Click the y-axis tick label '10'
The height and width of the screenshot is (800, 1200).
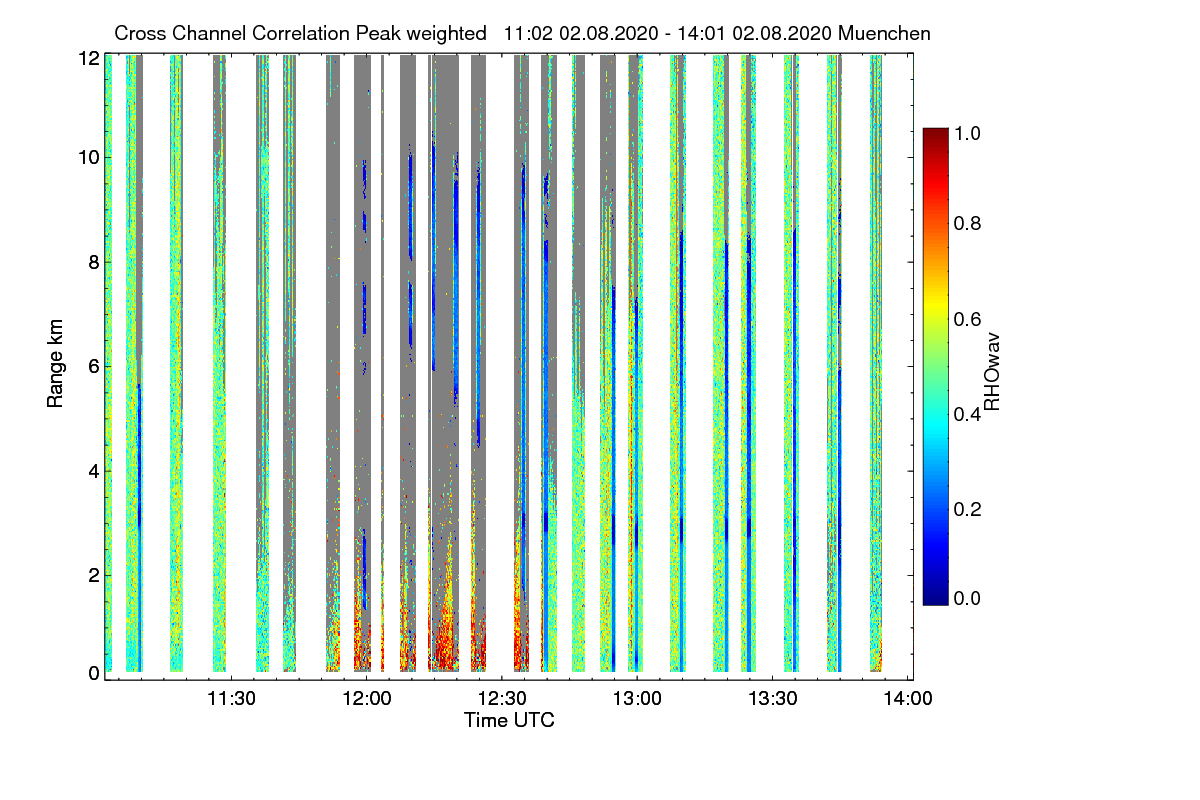(x=89, y=157)
